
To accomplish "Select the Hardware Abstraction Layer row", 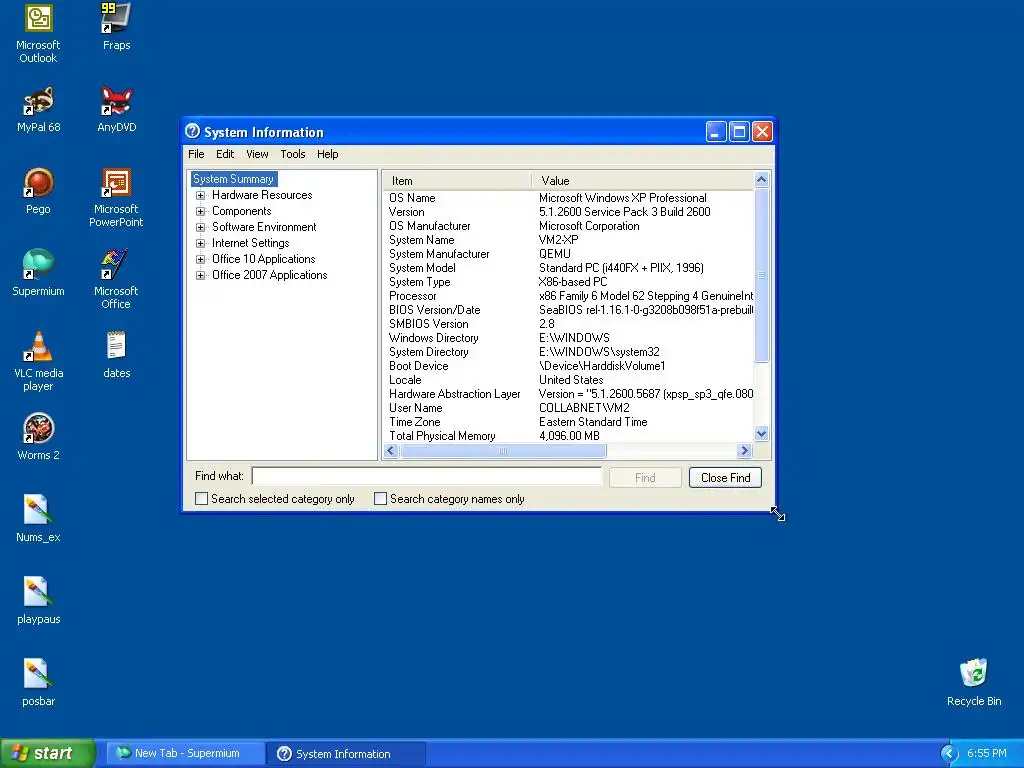I will point(568,394).
